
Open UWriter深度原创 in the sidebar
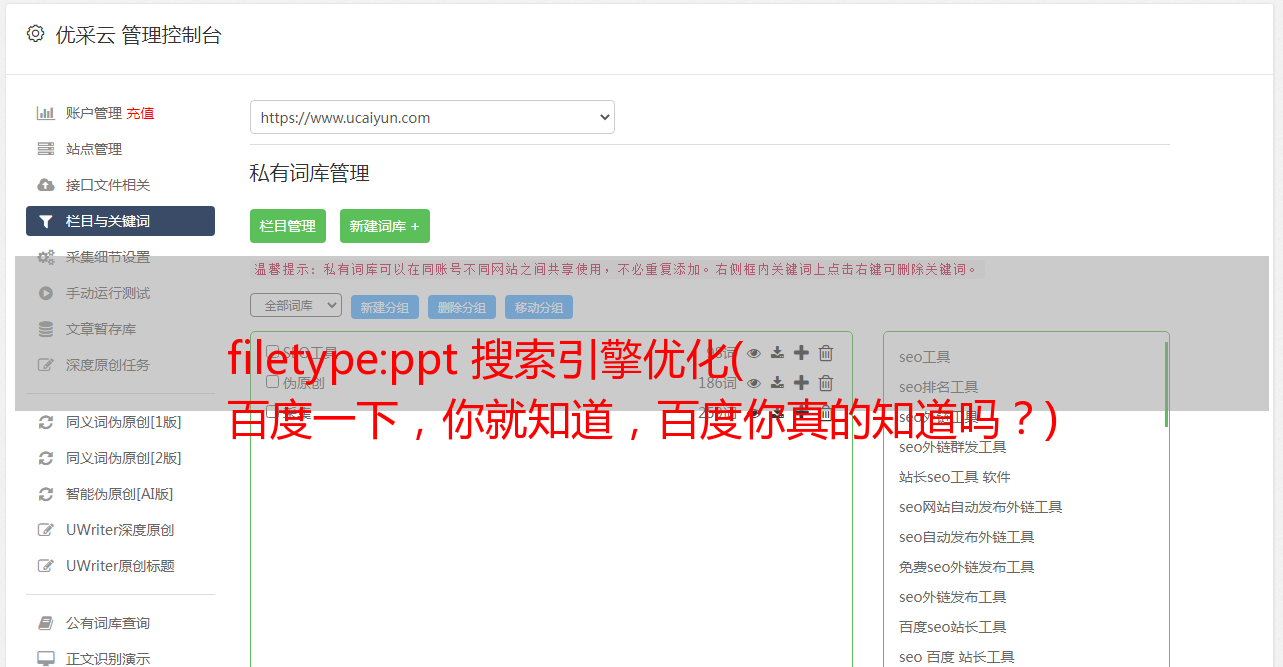[x=120, y=530]
